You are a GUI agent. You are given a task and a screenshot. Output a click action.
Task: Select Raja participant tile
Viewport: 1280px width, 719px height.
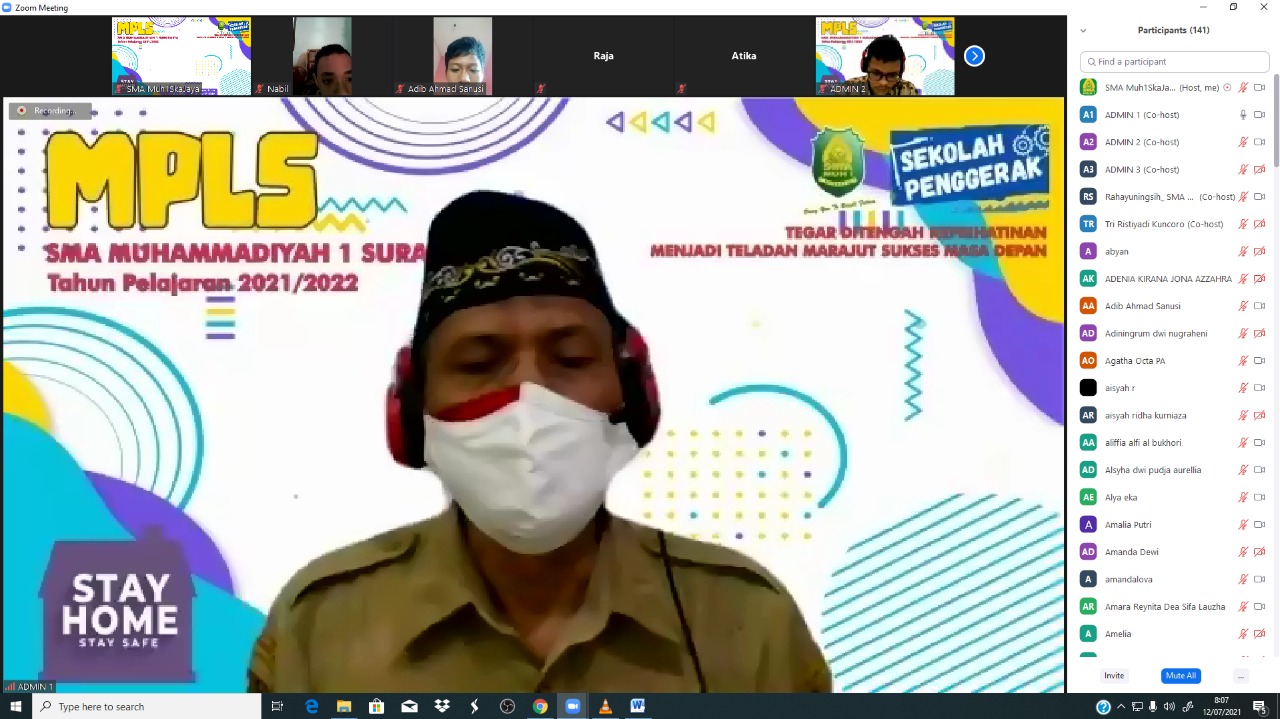(x=603, y=56)
